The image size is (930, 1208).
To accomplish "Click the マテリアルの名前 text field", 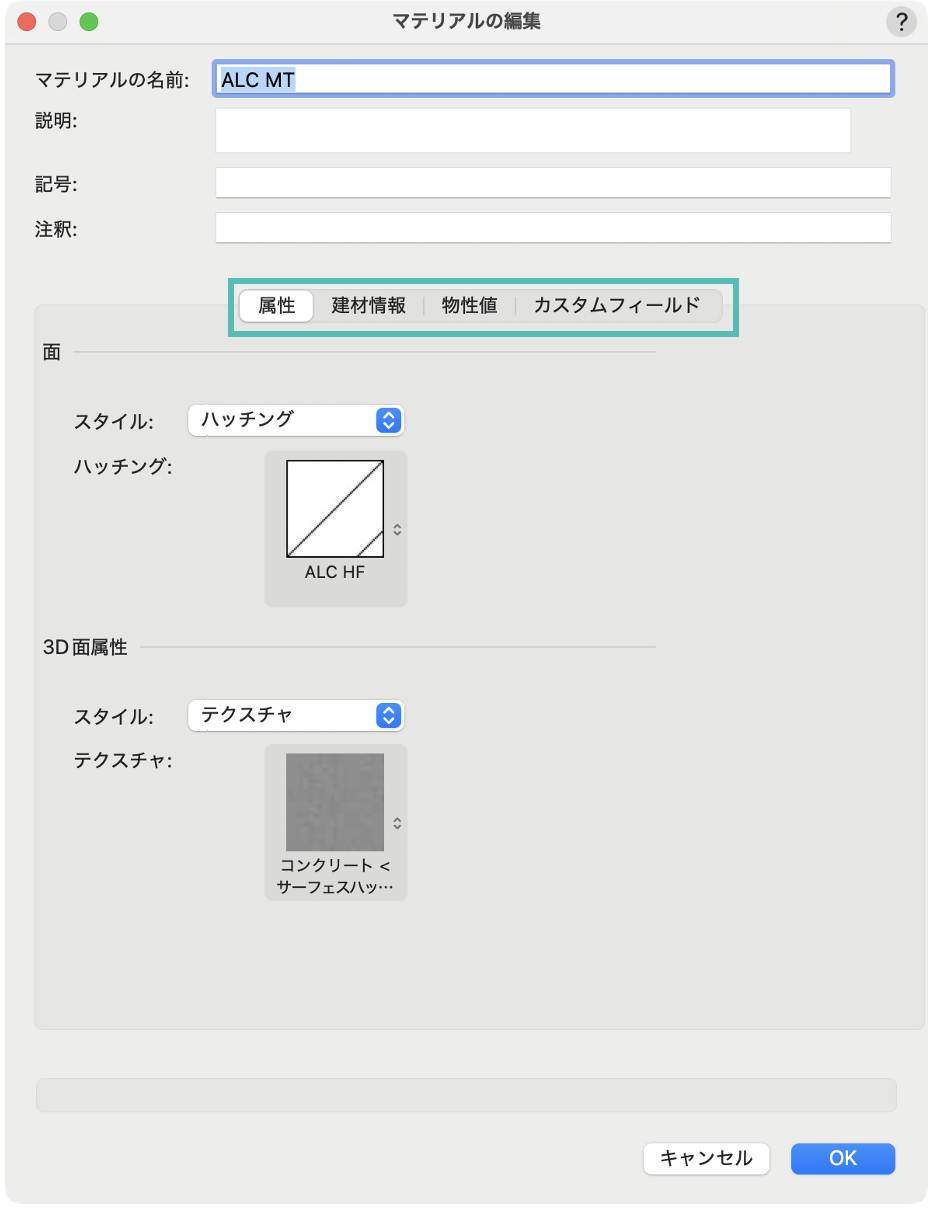I will (x=553, y=79).
